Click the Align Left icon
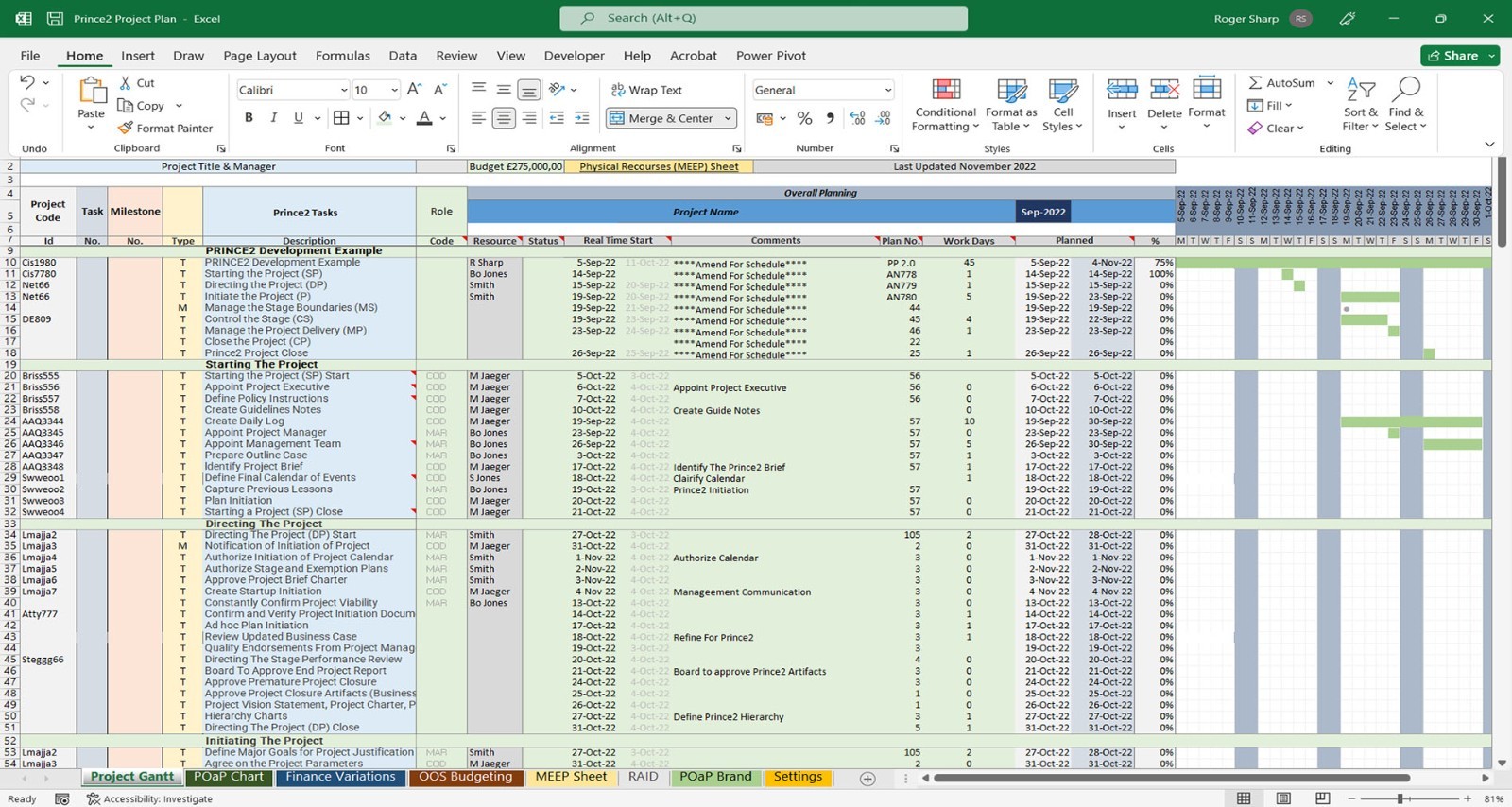Image resolution: width=1512 pixels, height=807 pixels. tap(479, 118)
